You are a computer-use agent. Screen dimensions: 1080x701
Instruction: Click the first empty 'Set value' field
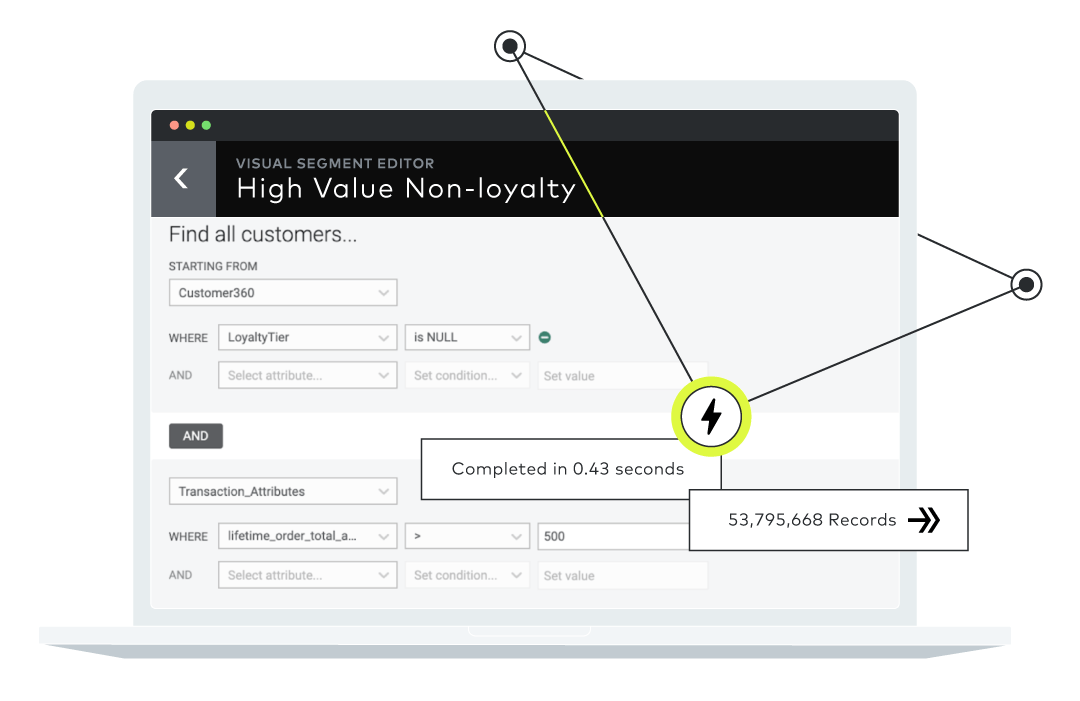coord(622,376)
